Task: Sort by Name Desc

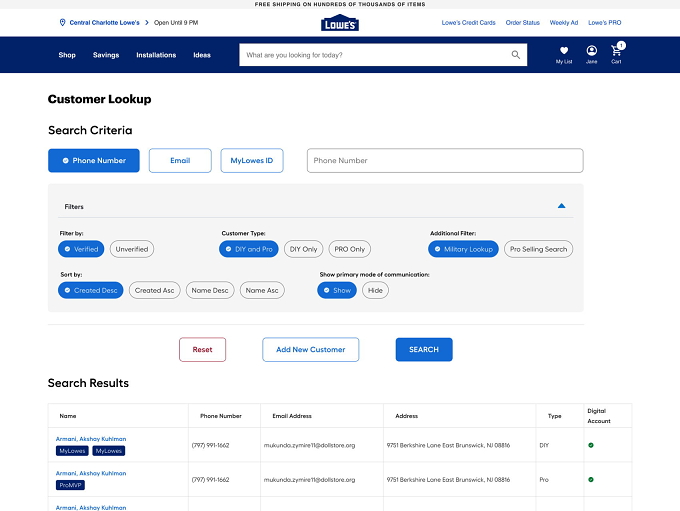Action: pos(210,290)
